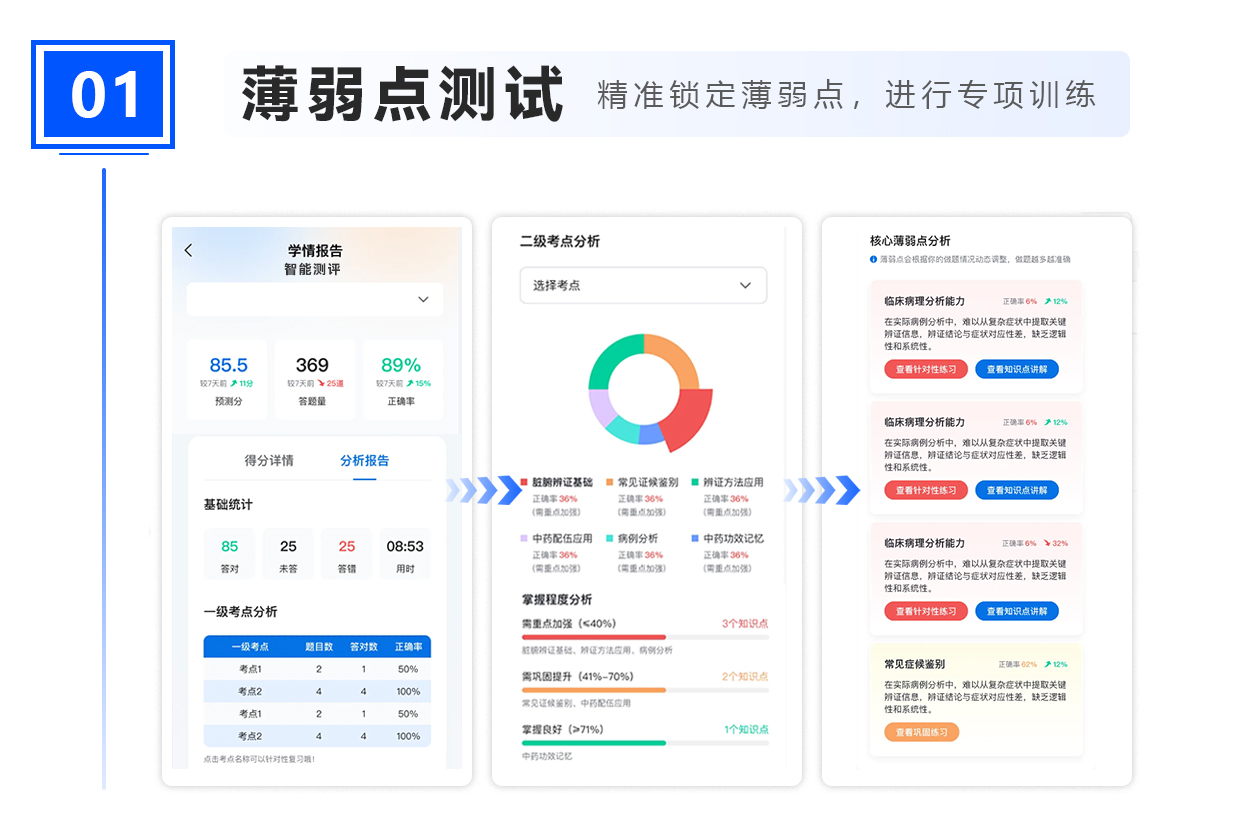Image resolution: width=1242 pixels, height=839 pixels.
Task: Click the purple 中药配伍应用 legend square
Action: tap(524, 538)
